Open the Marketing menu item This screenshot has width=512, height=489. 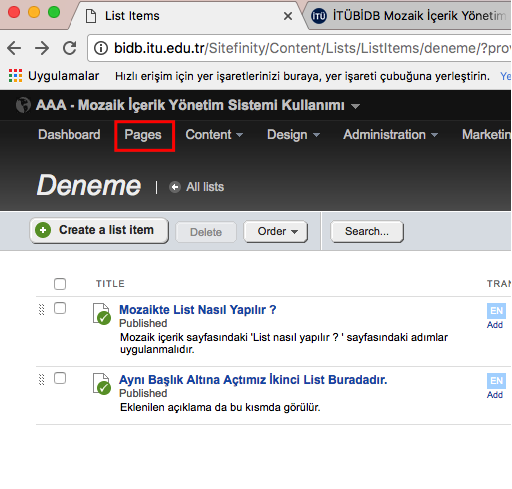486,135
